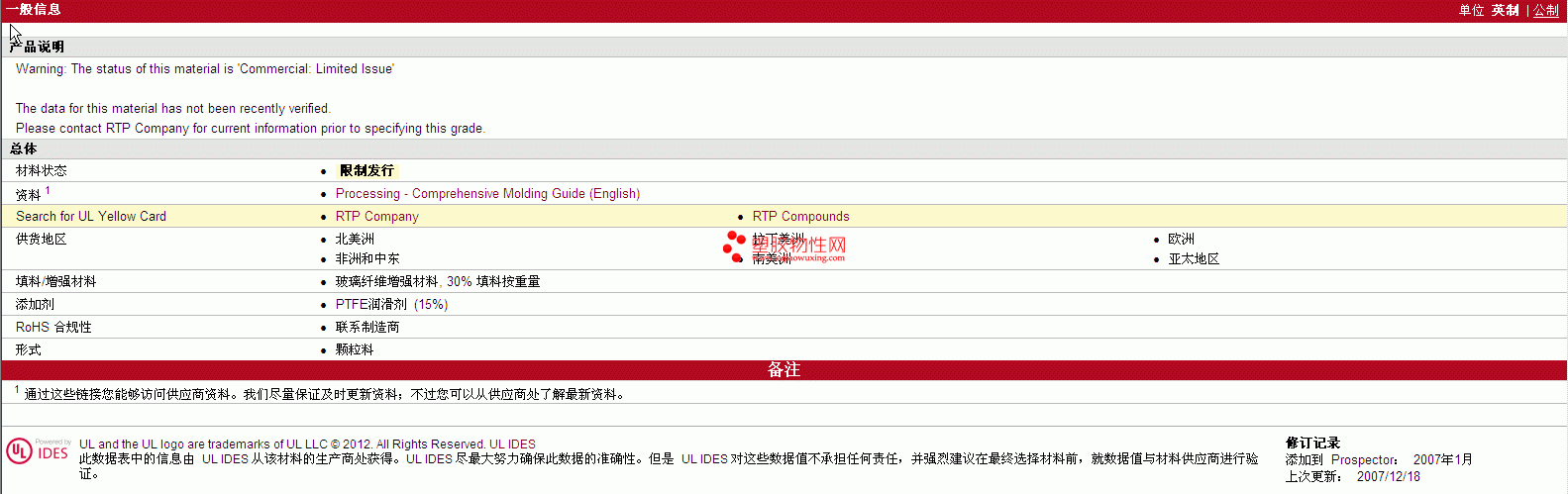Screen dimensions: 1568x494
Task: Select the 欧洲 region entry
Action: click(x=1181, y=240)
